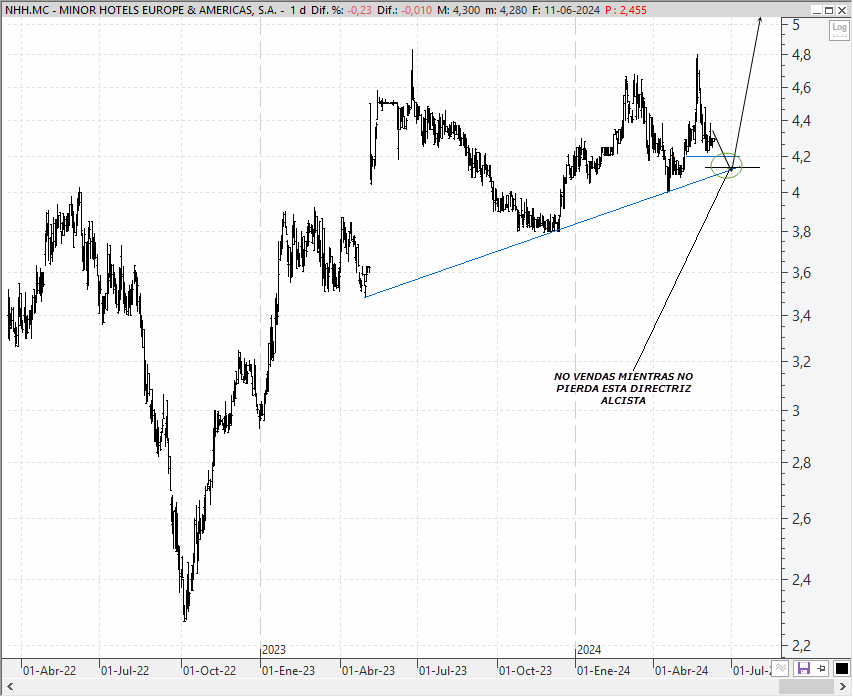The width and height of the screenshot is (853, 697).
Task: Click the 01-Abr-24 date axis label
Action: tap(682, 671)
